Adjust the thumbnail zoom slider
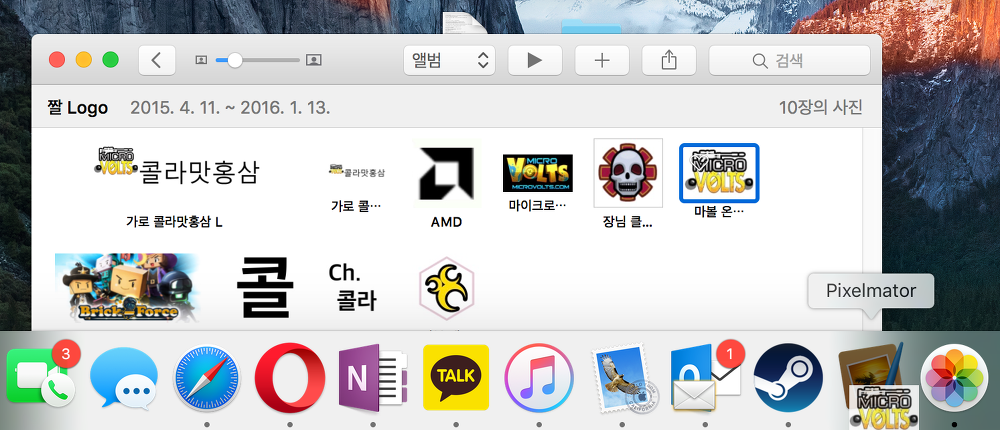Viewport: 1000px width, 430px height. [x=234, y=60]
